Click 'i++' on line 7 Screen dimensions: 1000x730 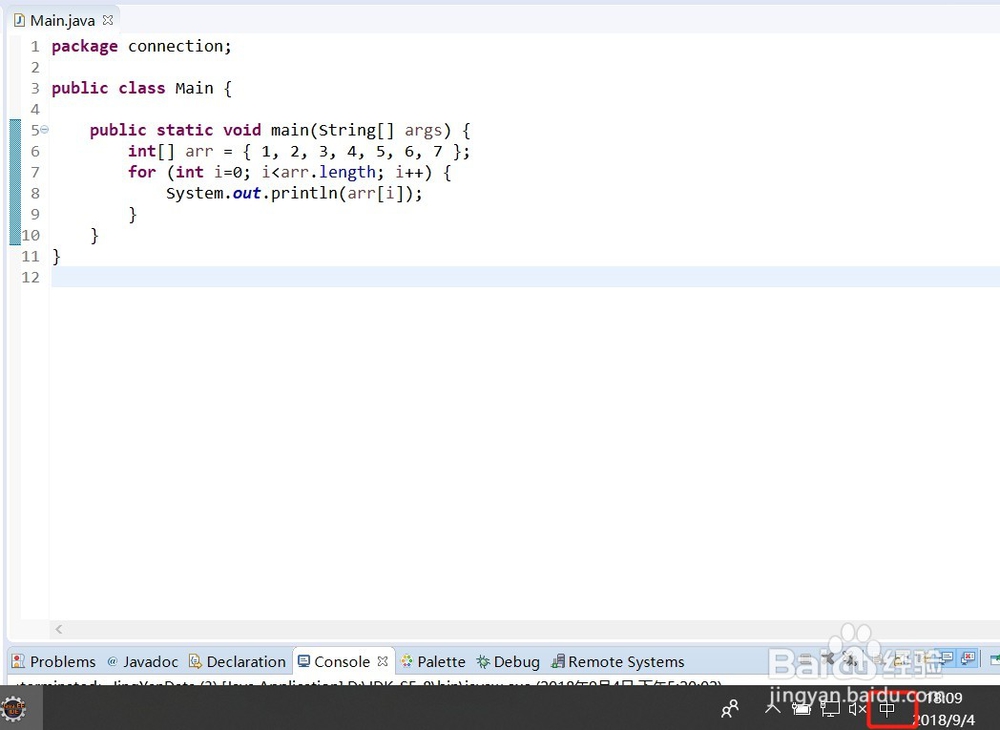point(409,172)
